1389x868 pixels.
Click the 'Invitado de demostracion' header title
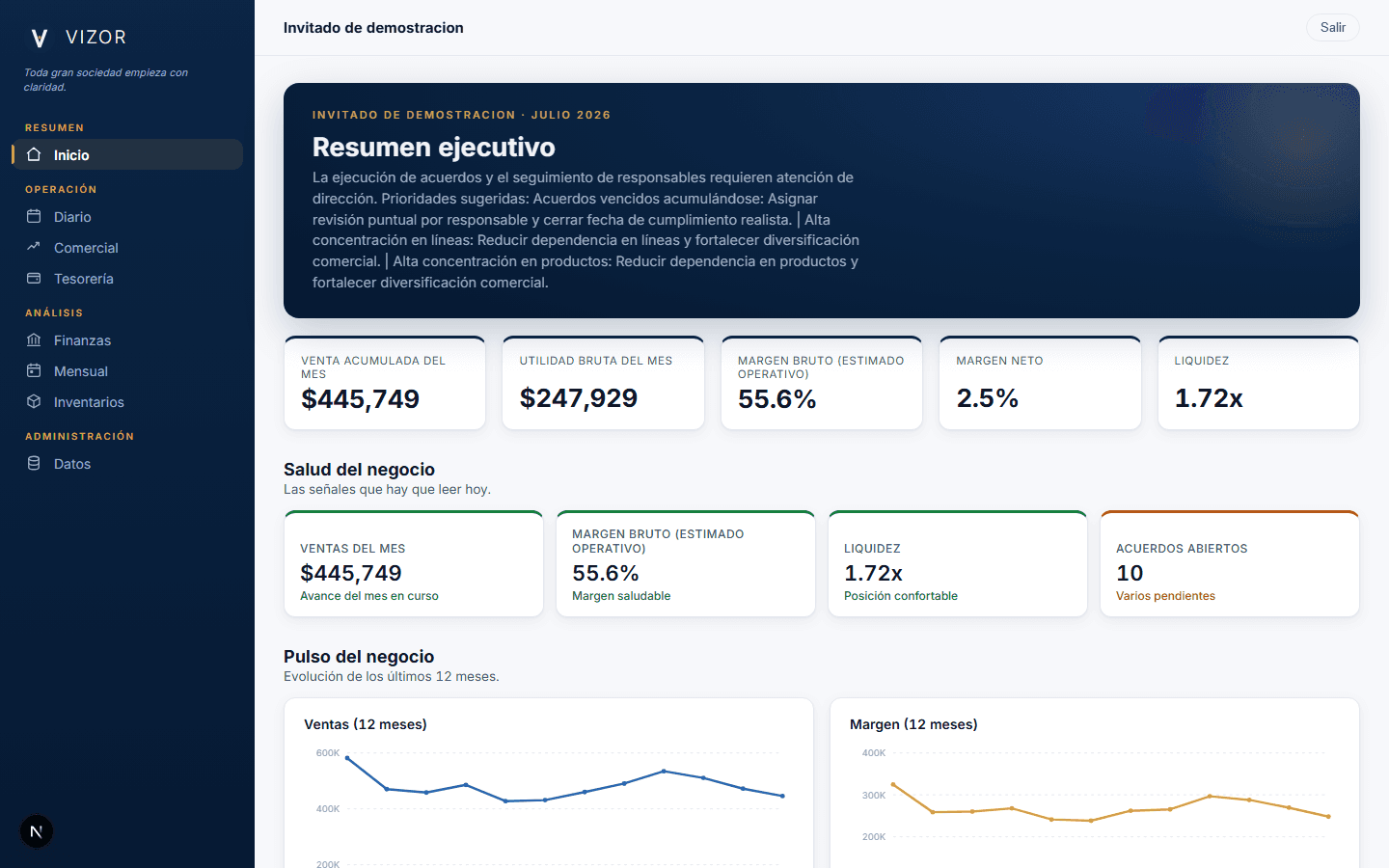click(373, 28)
